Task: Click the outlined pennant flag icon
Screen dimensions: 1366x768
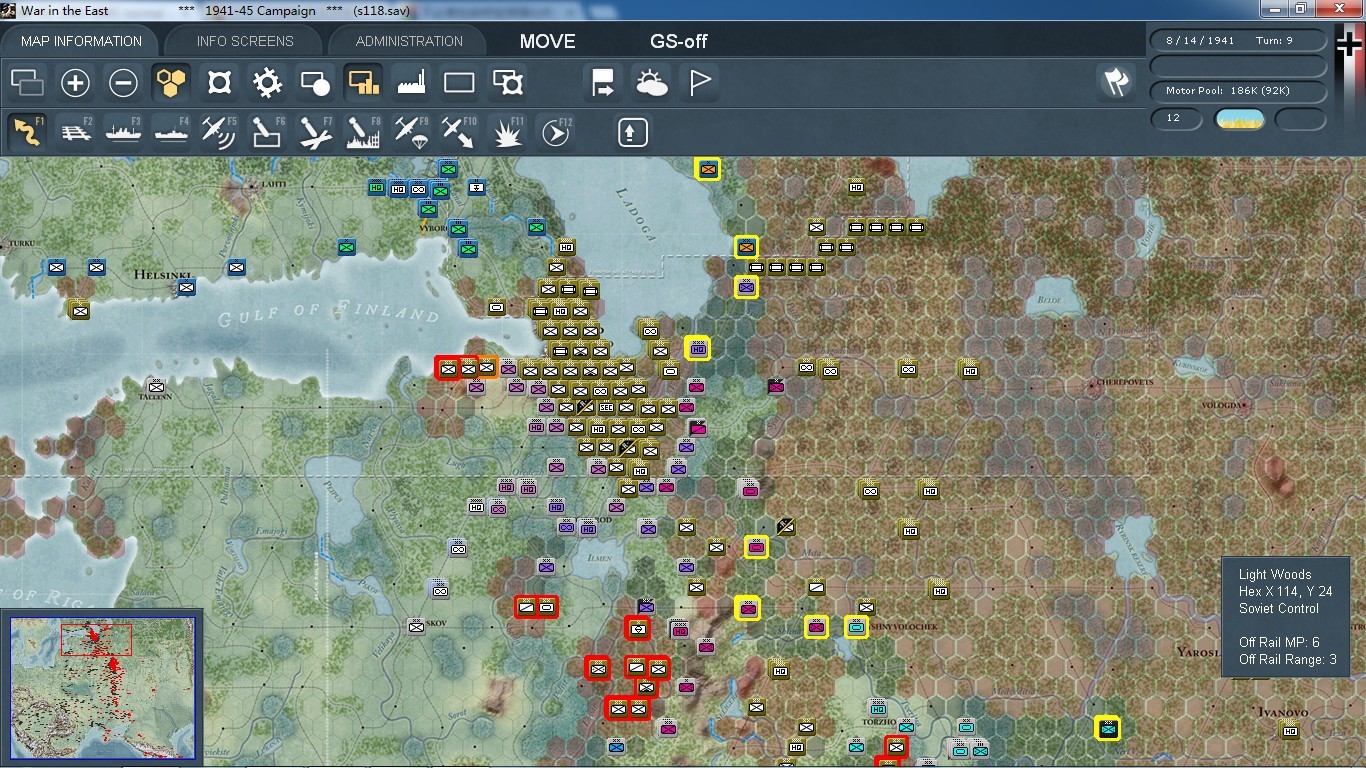Action: pos(699,83)
